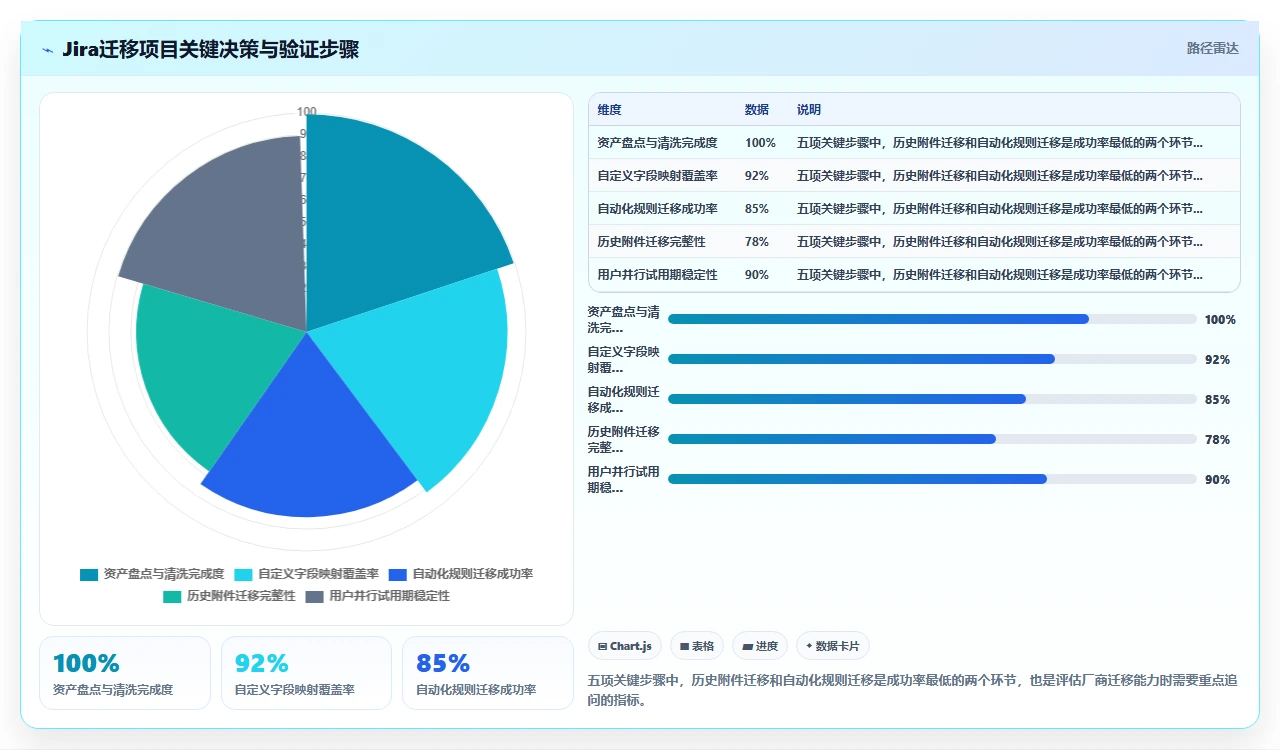Select table row 资产盘点与清洗完成度
This screenshot has width=1280, height=750.
click(x=914, y=143)
